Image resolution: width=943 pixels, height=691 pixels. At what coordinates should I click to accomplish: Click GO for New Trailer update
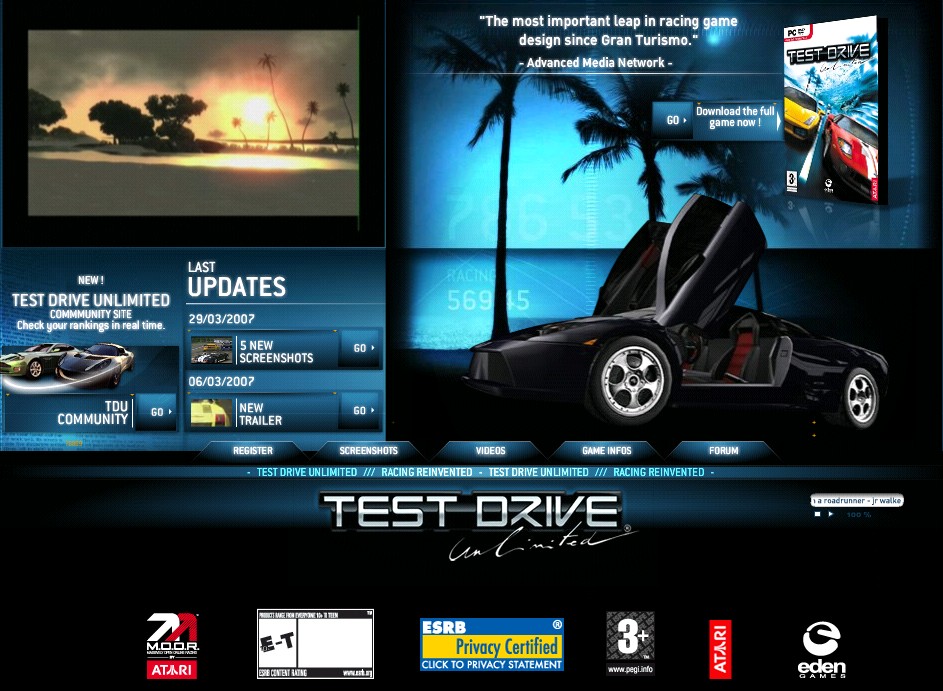[360, 411]
